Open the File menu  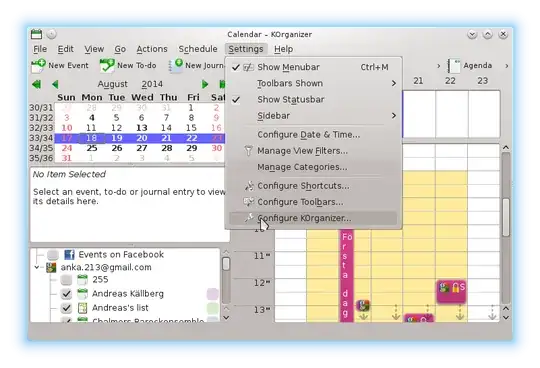40,49
